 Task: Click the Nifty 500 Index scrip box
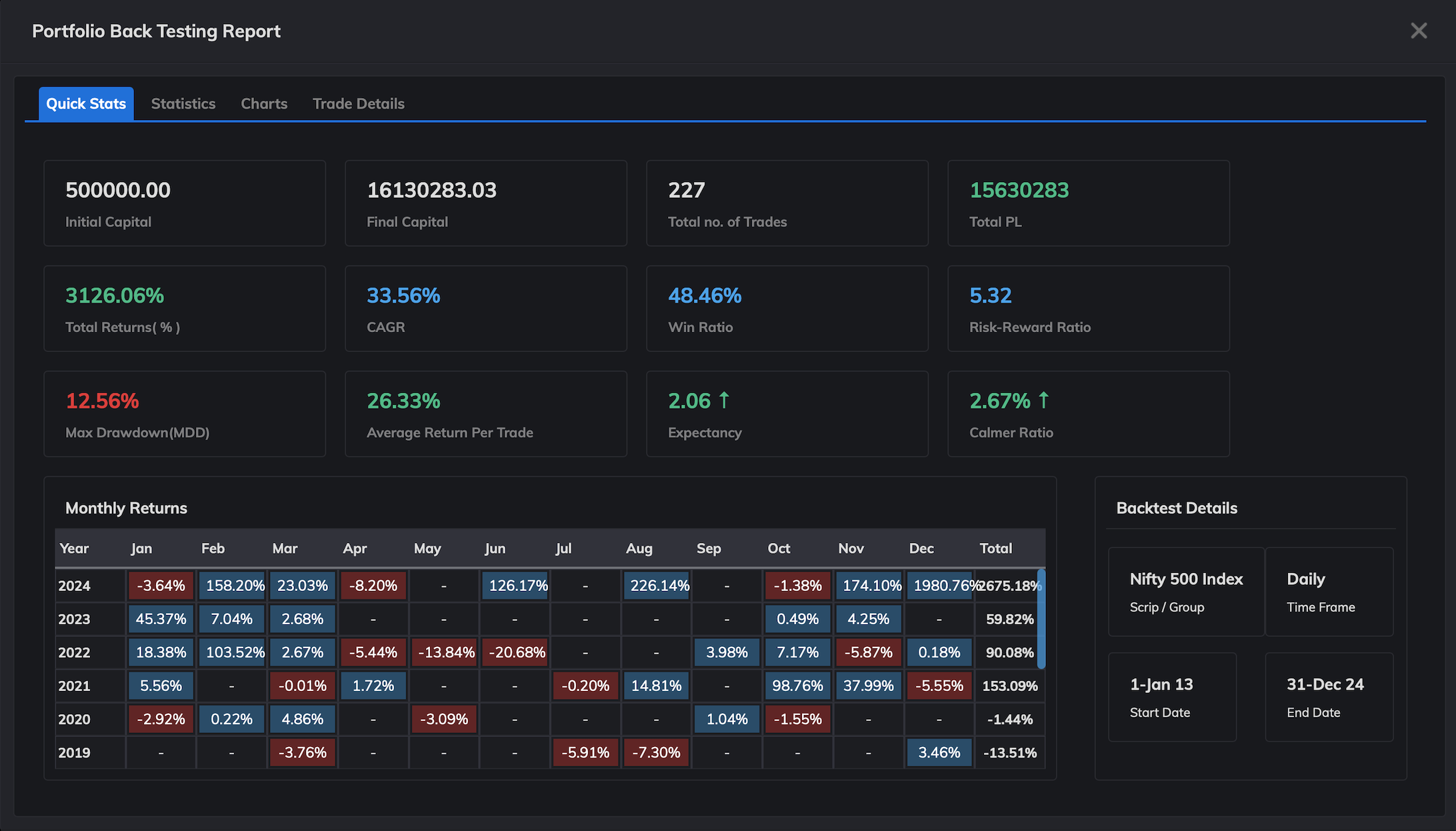click(1185, 591)
